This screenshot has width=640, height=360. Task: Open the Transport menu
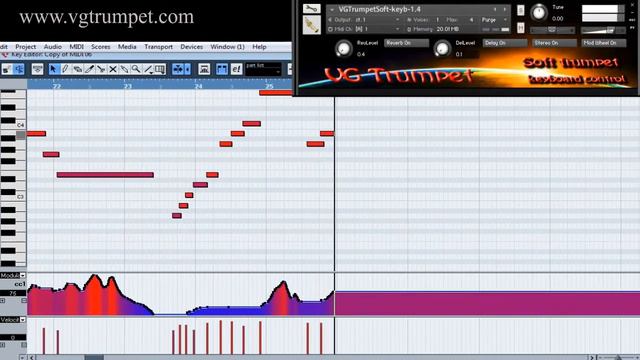point(158,47)
